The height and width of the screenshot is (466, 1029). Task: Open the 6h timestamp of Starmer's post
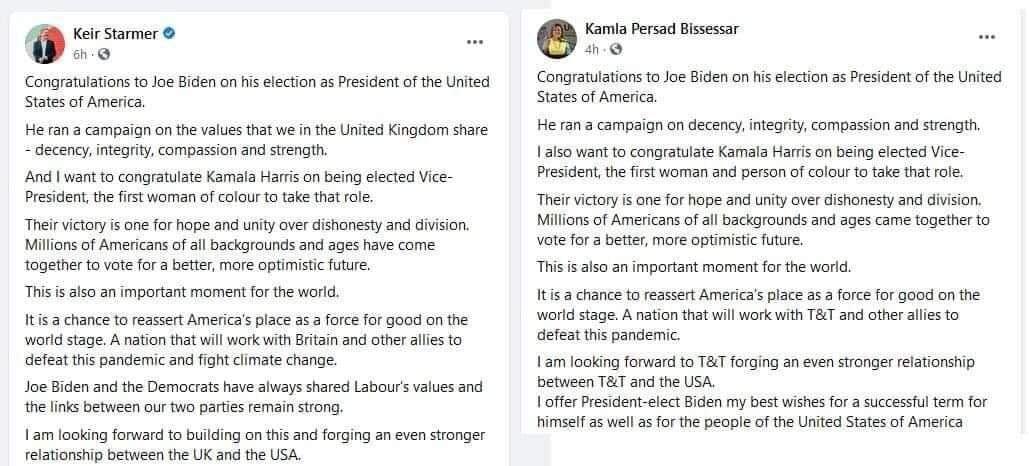79,54
